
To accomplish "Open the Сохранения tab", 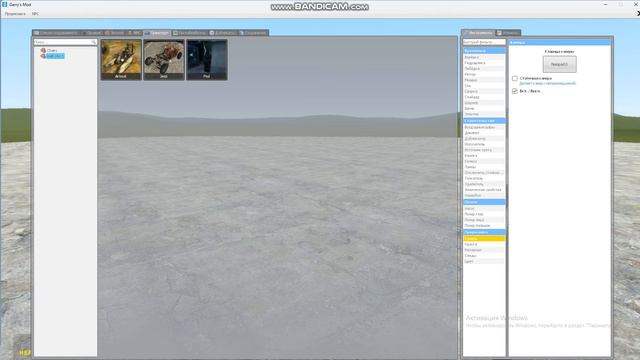I will [253, 33].
